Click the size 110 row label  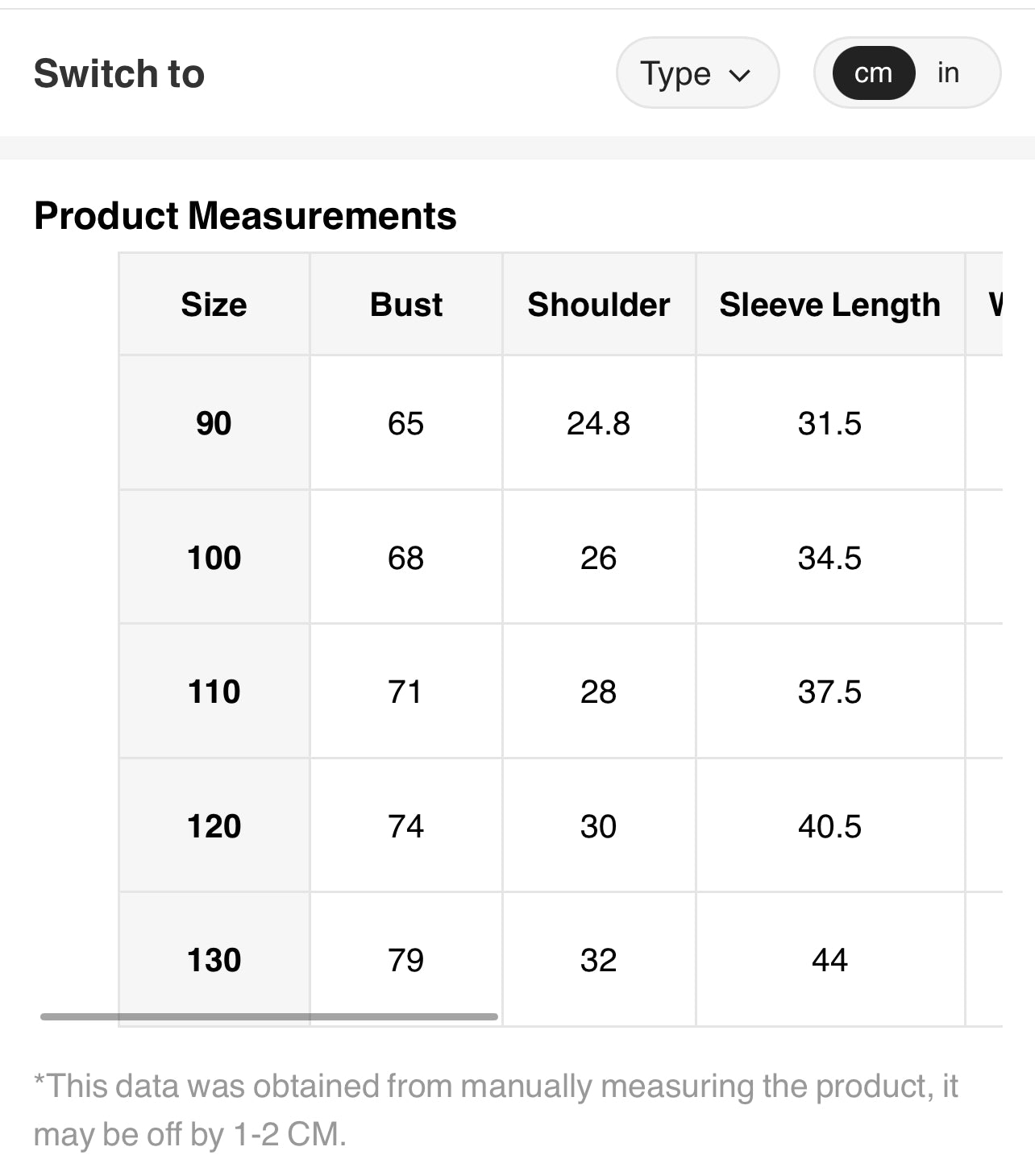point(214,692)
